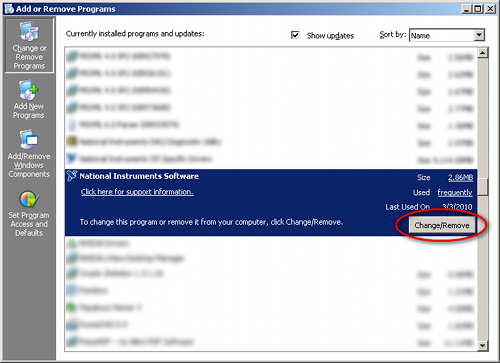Click the scrollbar down arrow
This screenshot has height=363, width=500.
click(483, 345)
